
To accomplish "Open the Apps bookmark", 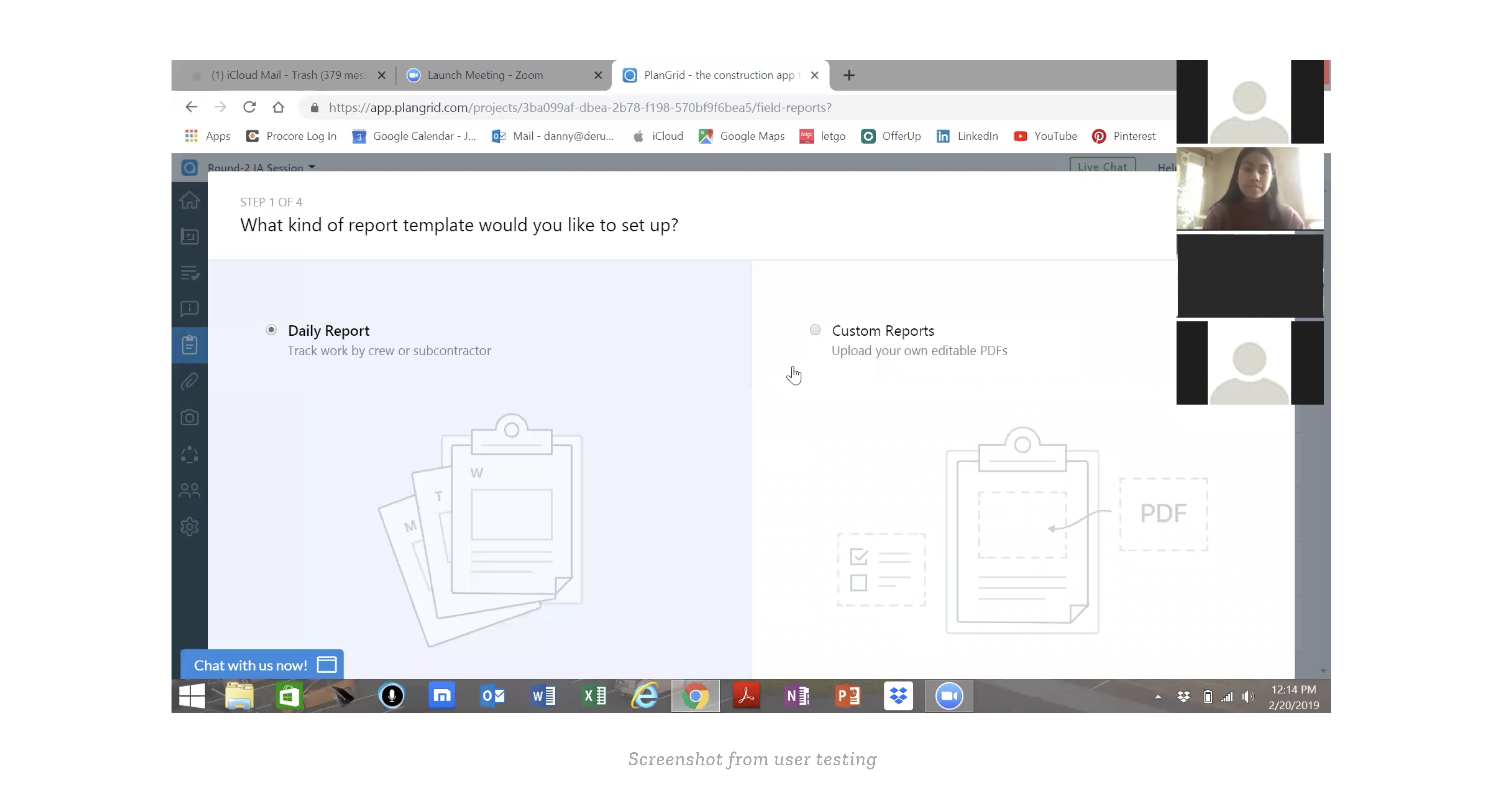I will pos(207,136).
